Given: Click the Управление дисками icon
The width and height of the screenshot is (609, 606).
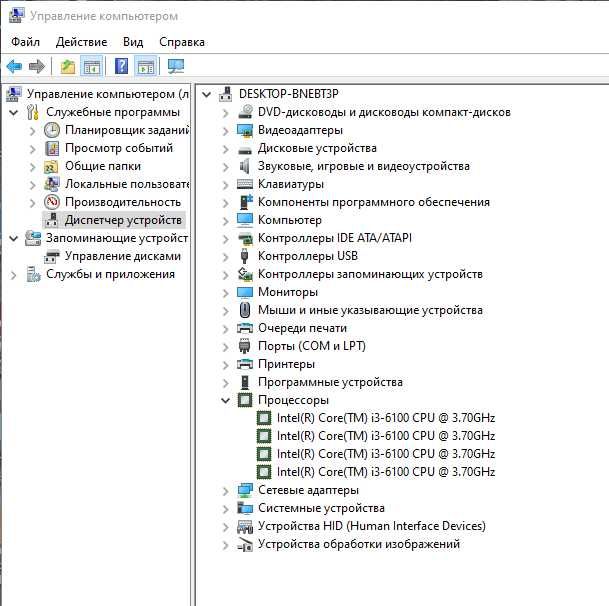Looking at the screenshot, I should (x=52, y=256).
